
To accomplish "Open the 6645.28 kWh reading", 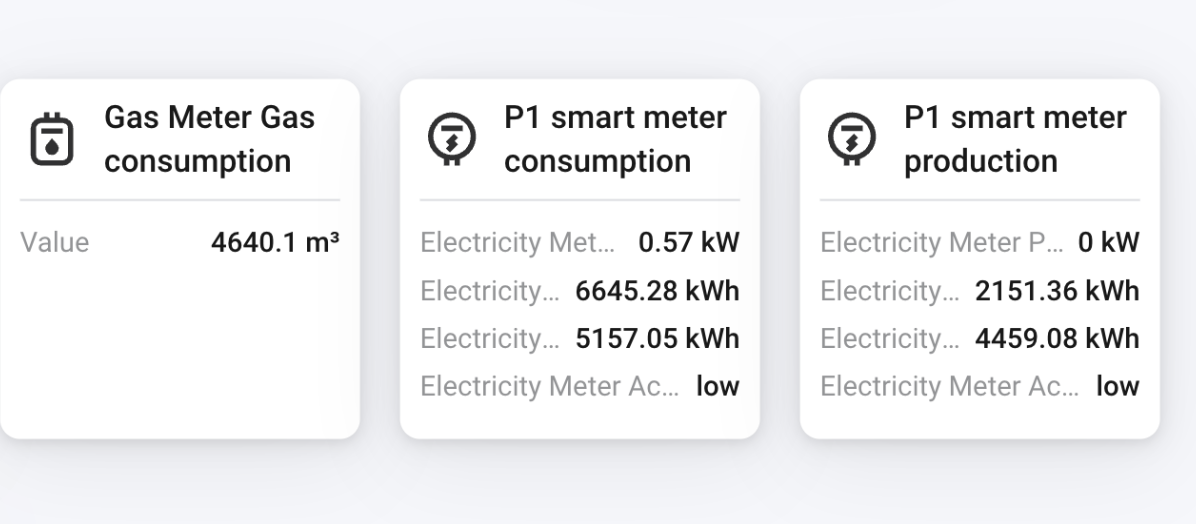I will click(657, 291).
